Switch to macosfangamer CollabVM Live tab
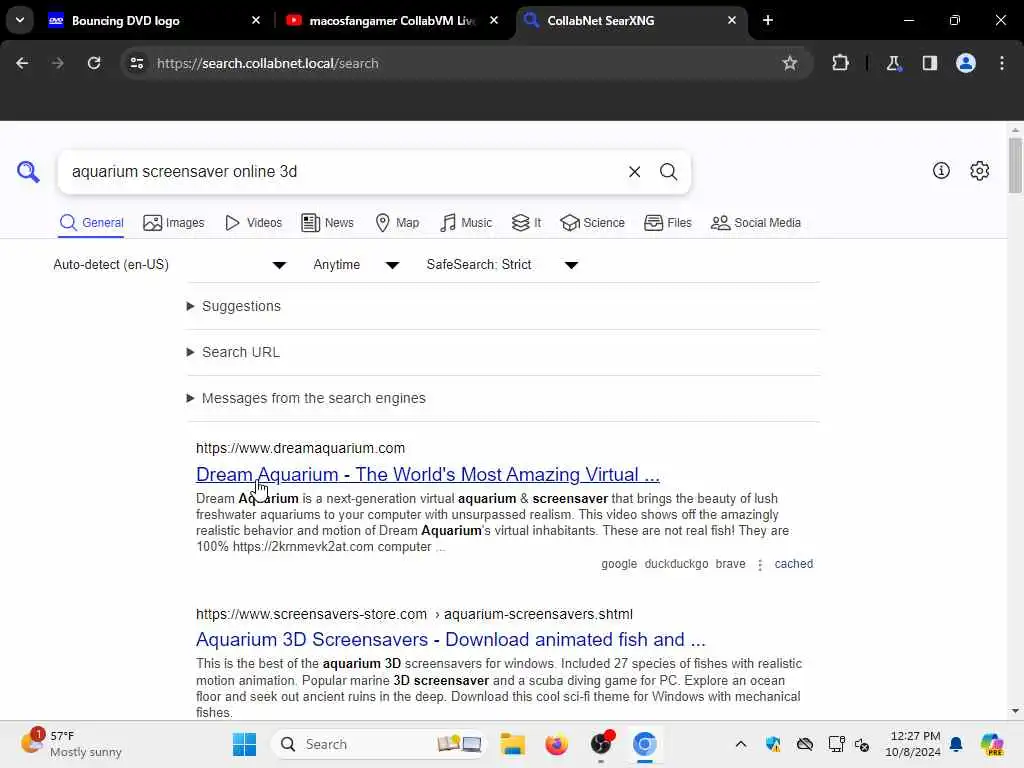Viewport: 1024px width, 768px height. (392, 21)
